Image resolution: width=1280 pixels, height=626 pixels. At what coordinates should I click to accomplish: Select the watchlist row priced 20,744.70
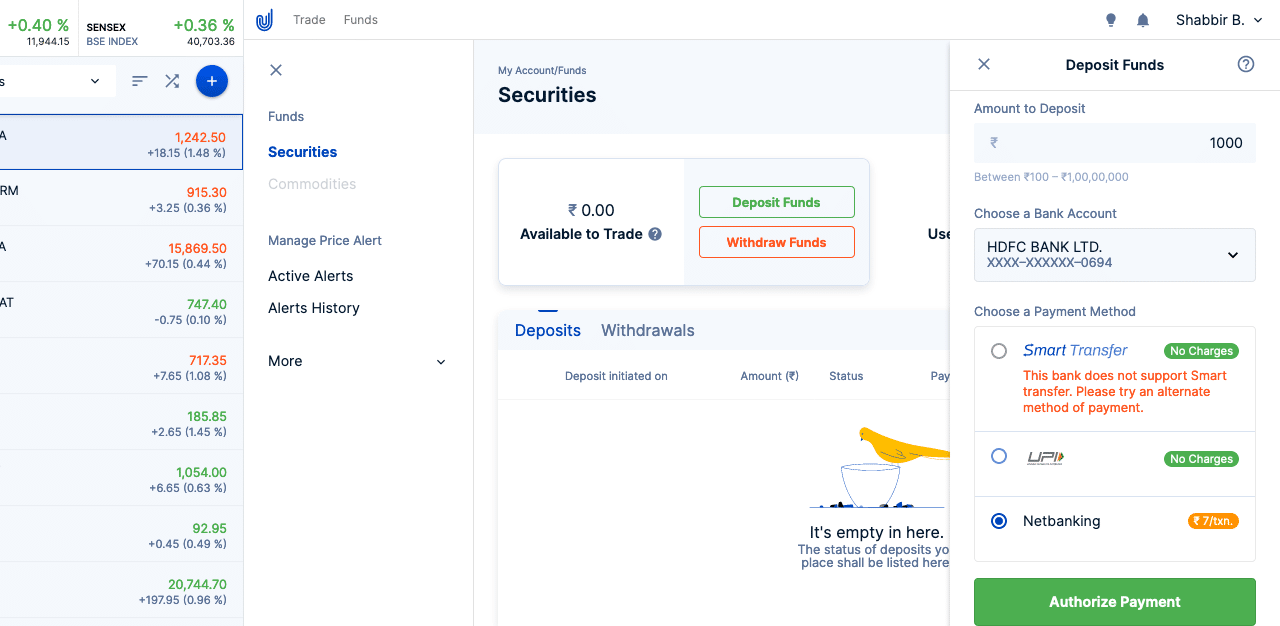(x=121, y=590)
